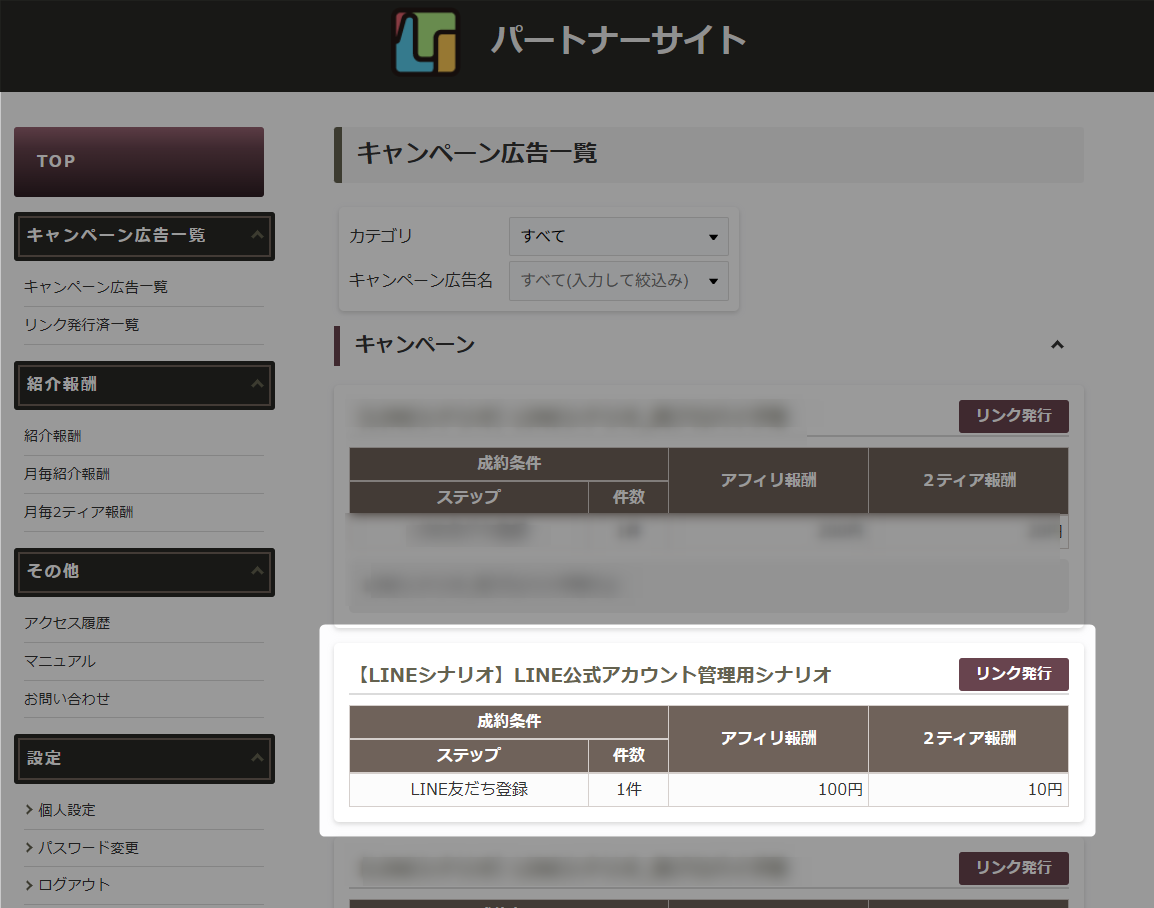Open リンク発行済一覧 in sidebar

(82, 324)
